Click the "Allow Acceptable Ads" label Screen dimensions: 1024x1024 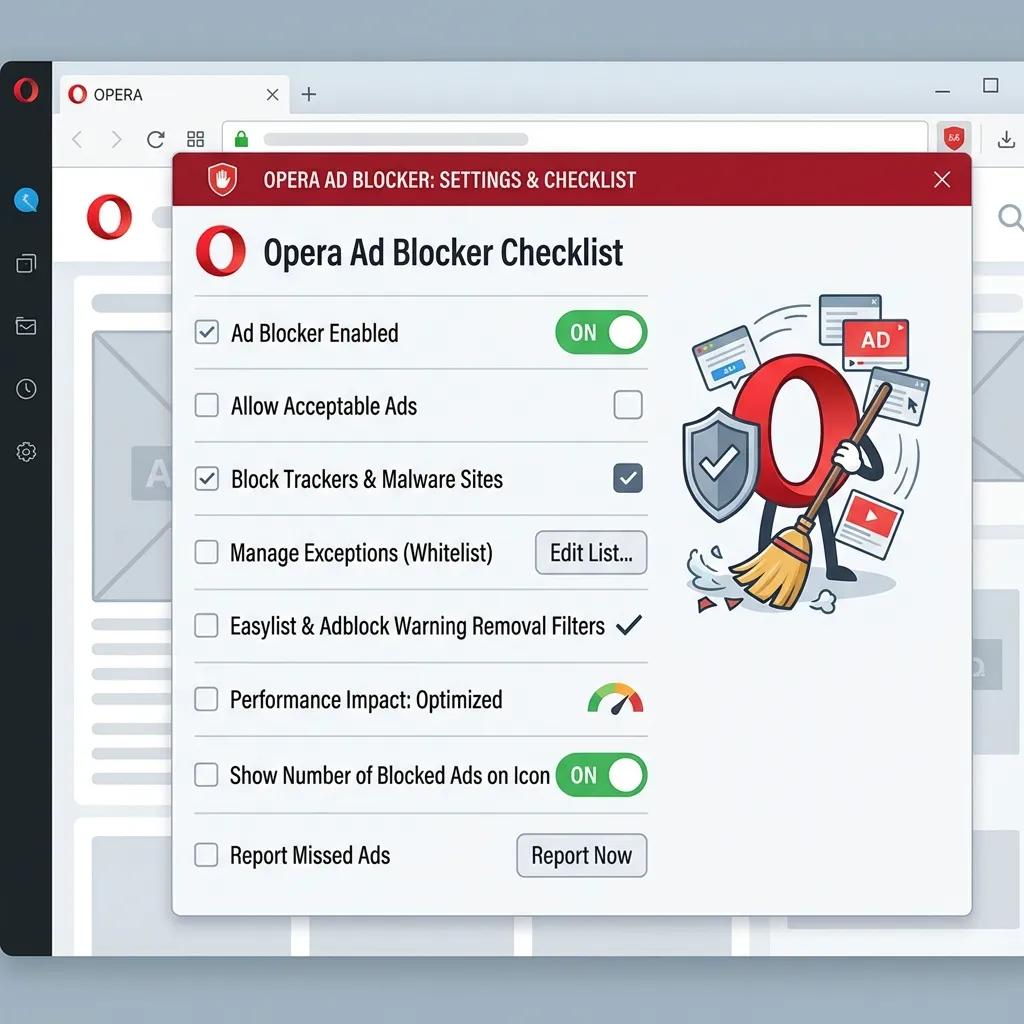[324, 406]
